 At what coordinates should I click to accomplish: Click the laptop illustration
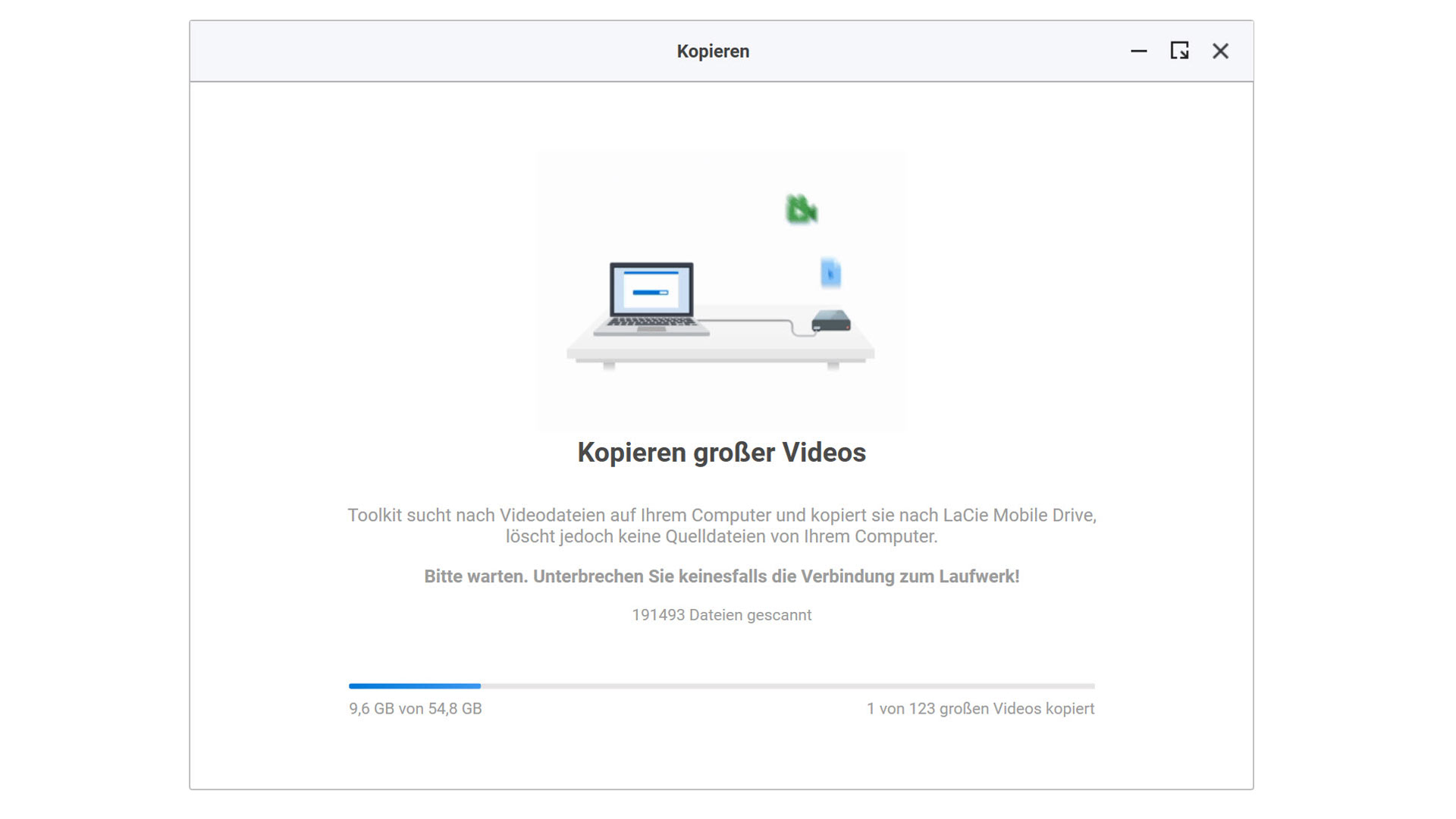click(x=651, y=299)
